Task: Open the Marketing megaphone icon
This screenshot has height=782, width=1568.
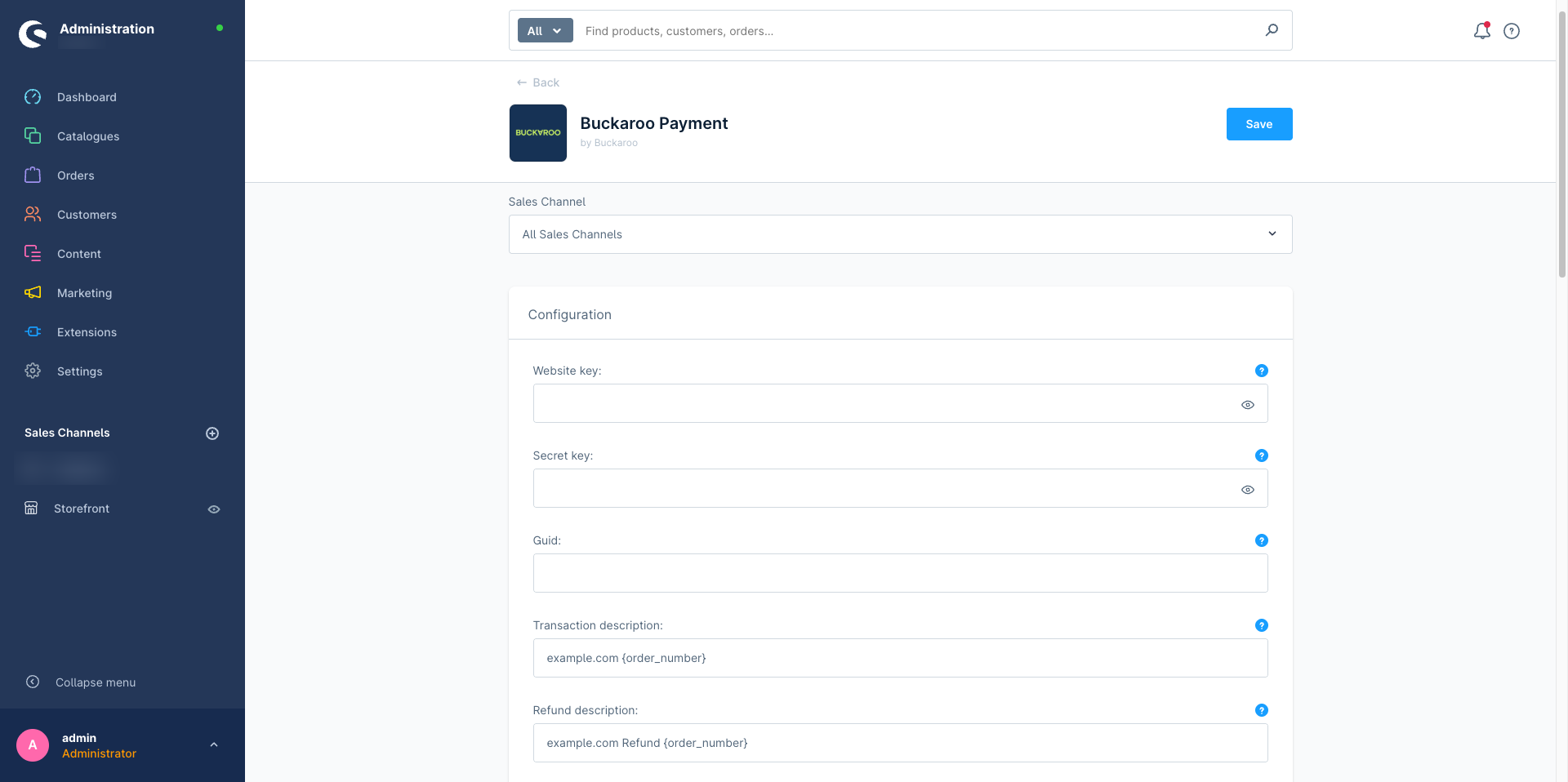Action: tap(33, 293)
